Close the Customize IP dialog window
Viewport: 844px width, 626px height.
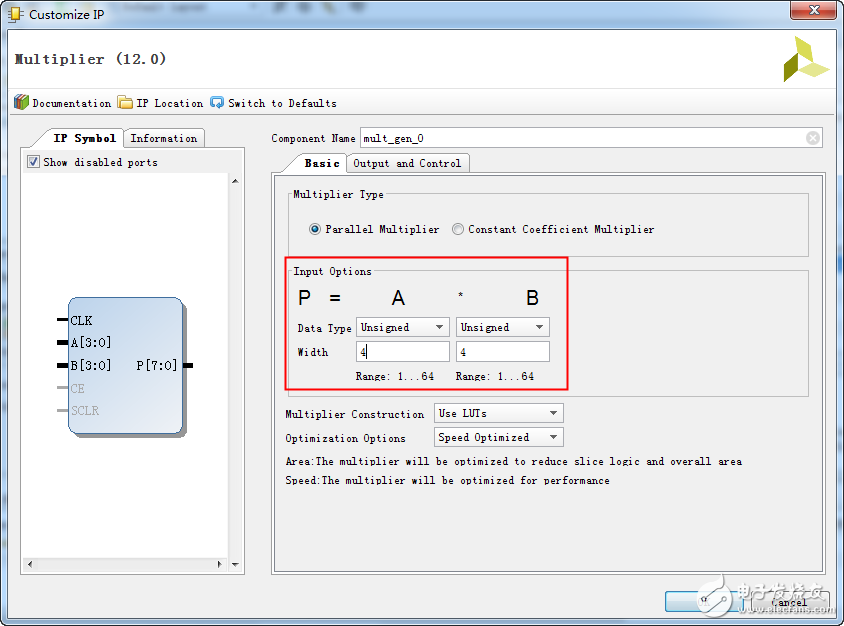click(x=811, y=13)
